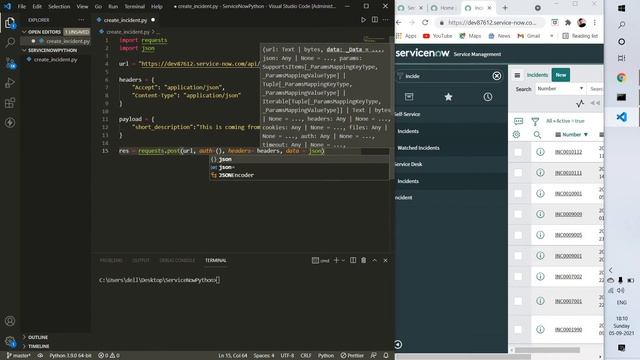The image size is (640, 360).
Task: Open the incident list hamburger menu
Action: point(517,75)
